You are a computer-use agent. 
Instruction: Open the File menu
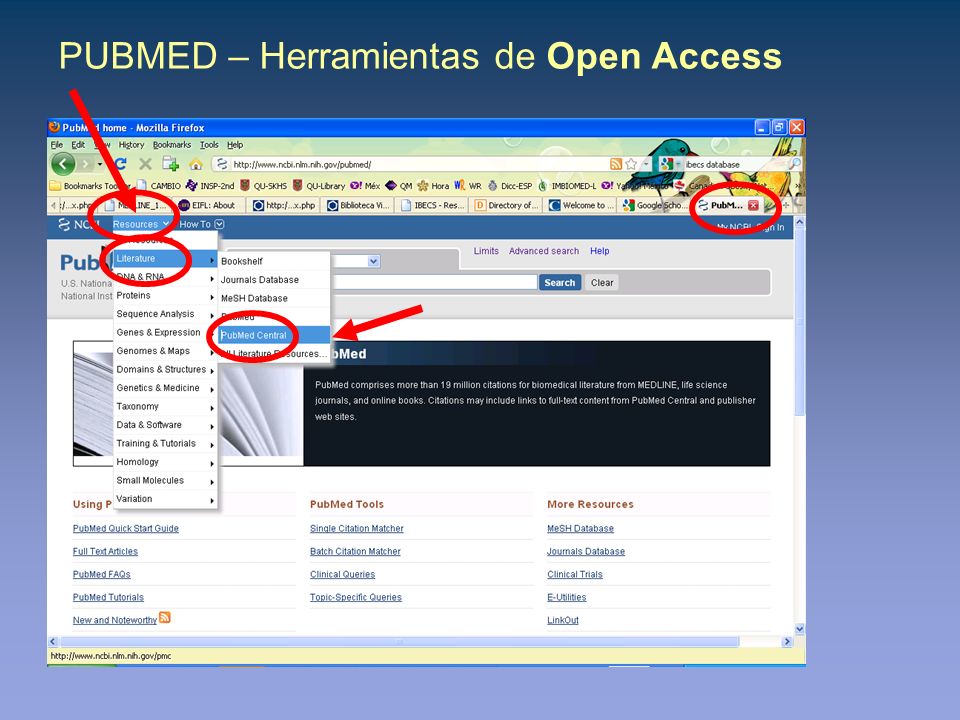click(x=56, y=145)
